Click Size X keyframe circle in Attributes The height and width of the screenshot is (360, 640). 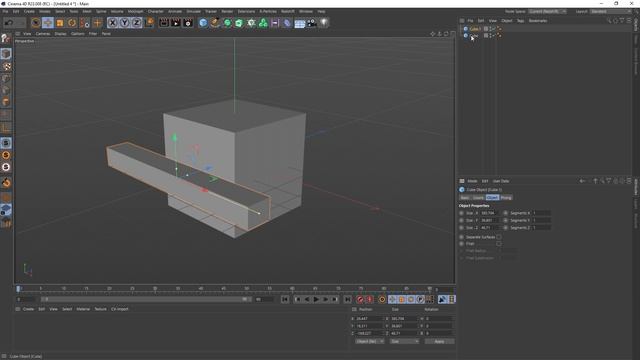pyautogui.click(x=462, y=213)
